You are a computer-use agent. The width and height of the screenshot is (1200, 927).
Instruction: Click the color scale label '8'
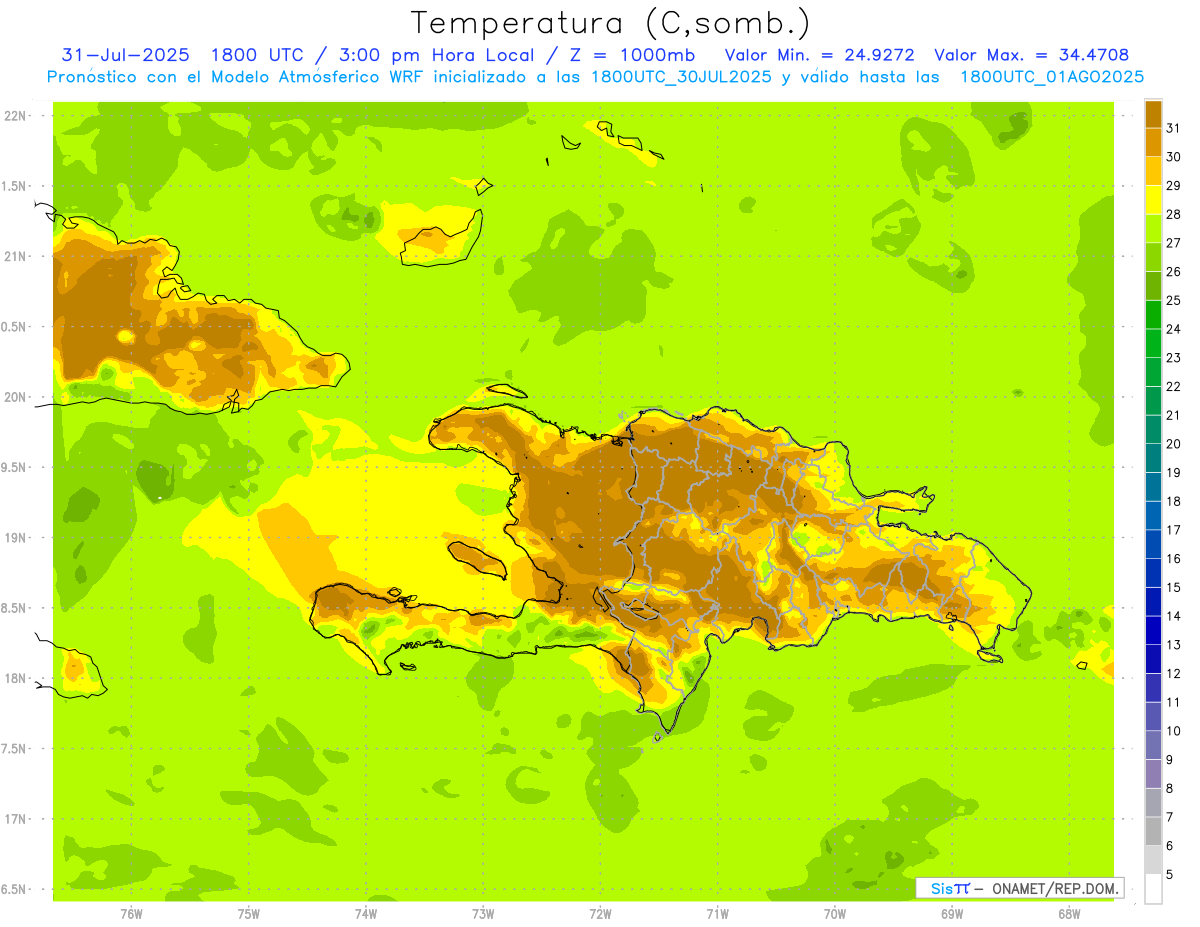(x=1170, y=789)
